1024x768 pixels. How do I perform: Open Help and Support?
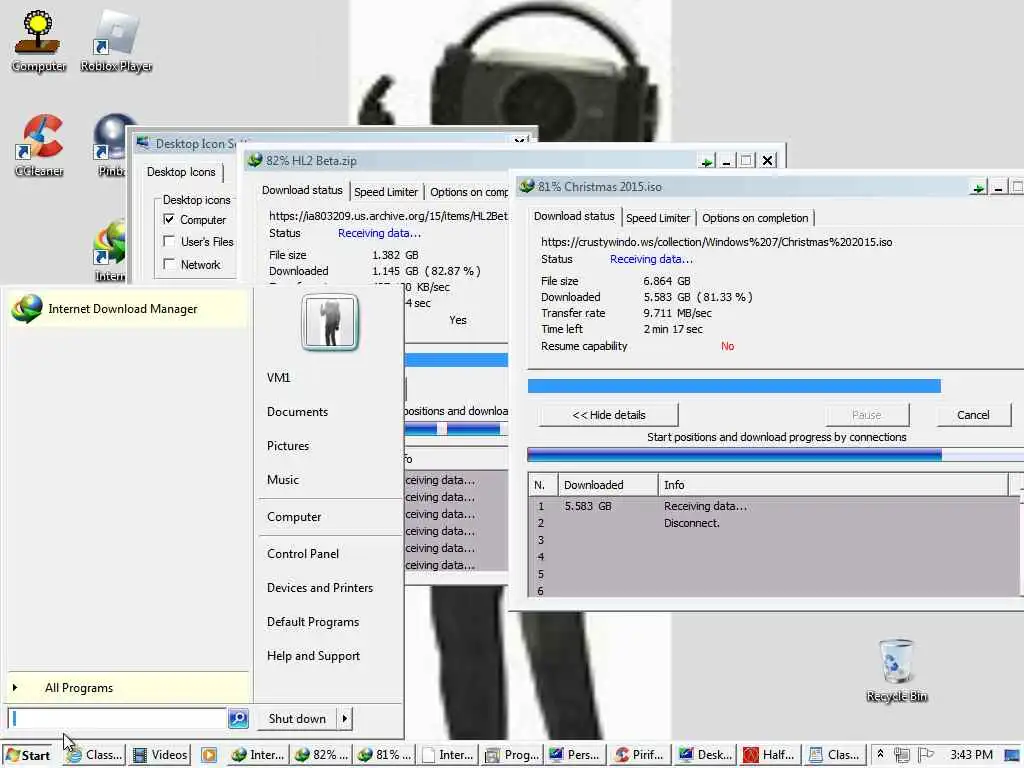313,656
